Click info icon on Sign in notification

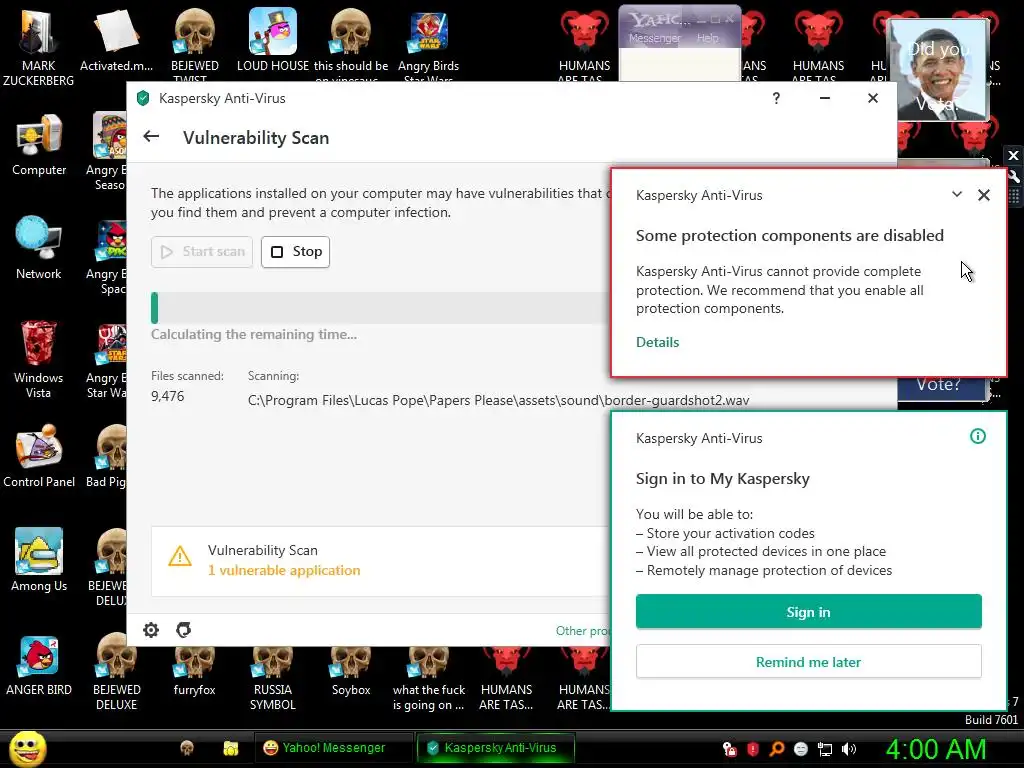(x=978, y=436)
